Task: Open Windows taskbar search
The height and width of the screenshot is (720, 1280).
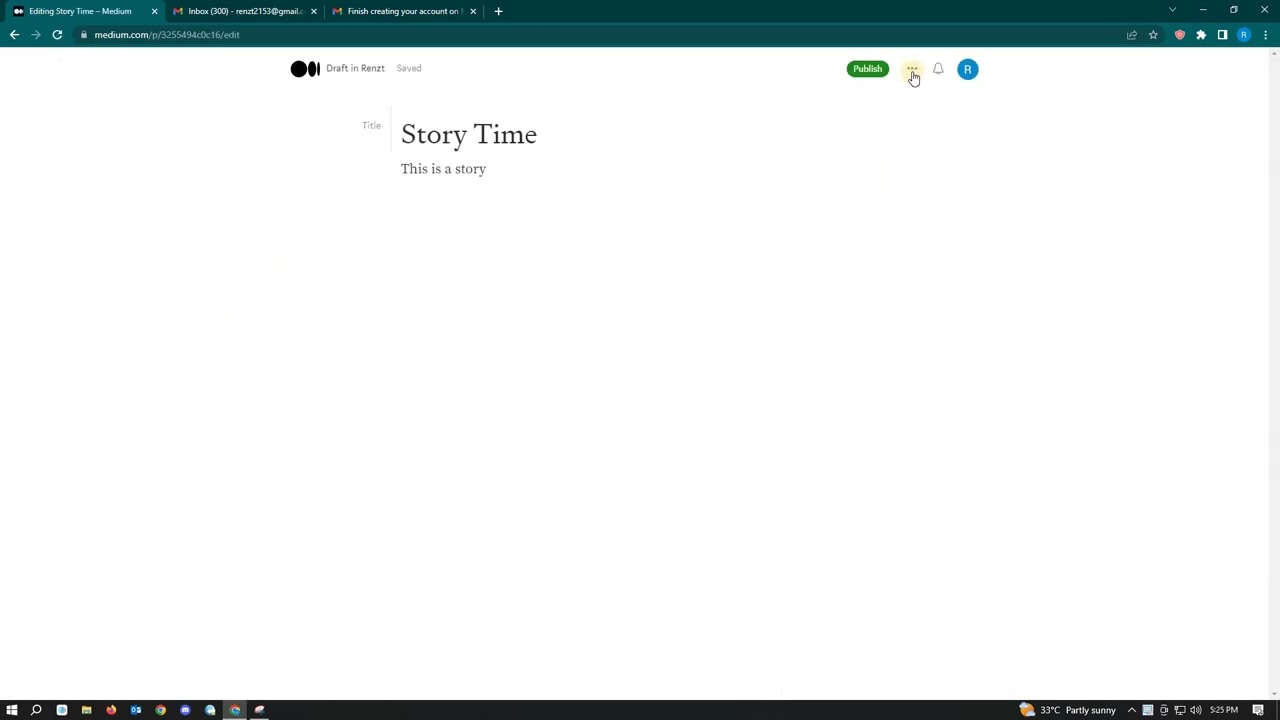Action: (x=36, y=710)
